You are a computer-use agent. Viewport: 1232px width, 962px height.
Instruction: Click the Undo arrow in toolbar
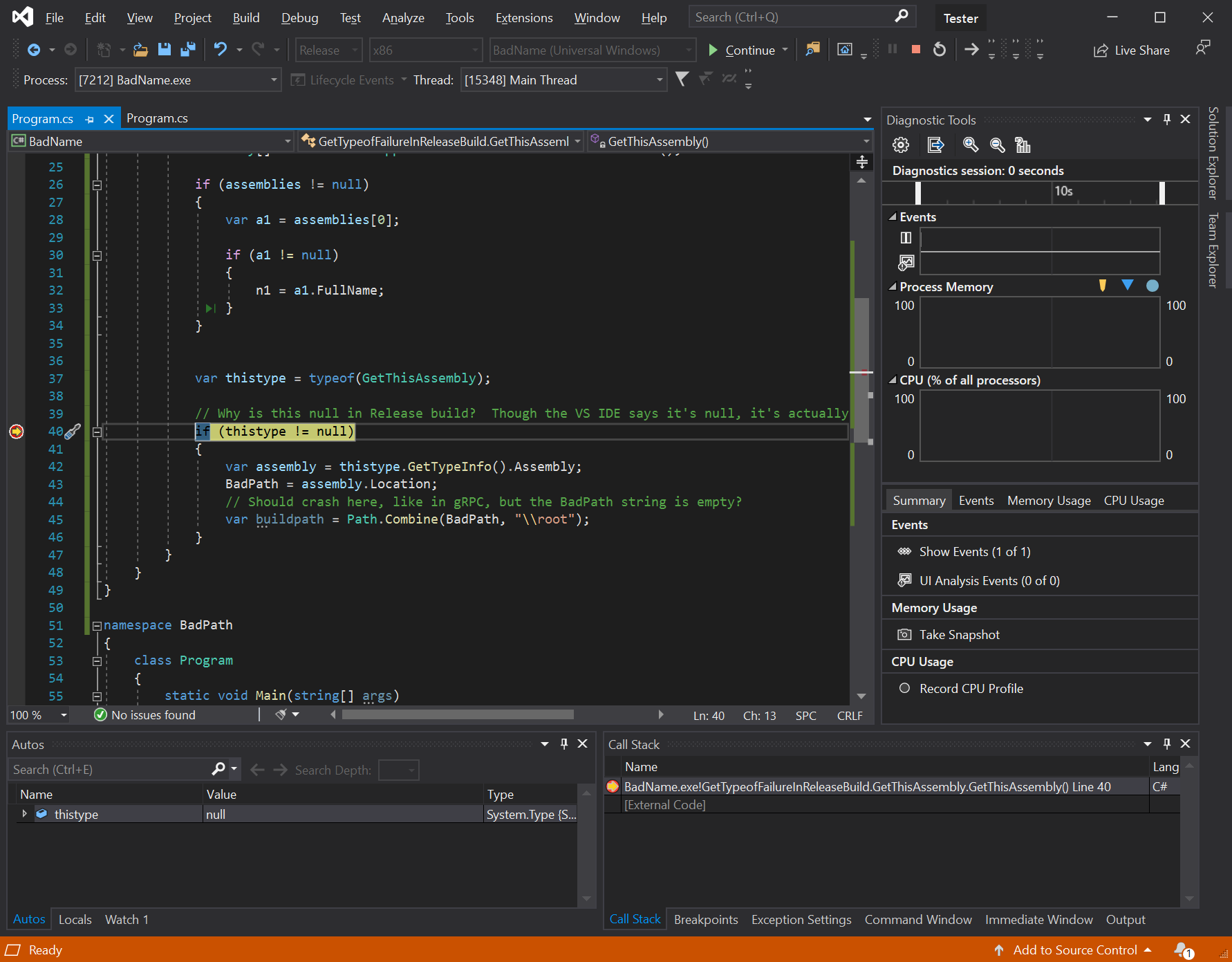click(x=220, y=50)
